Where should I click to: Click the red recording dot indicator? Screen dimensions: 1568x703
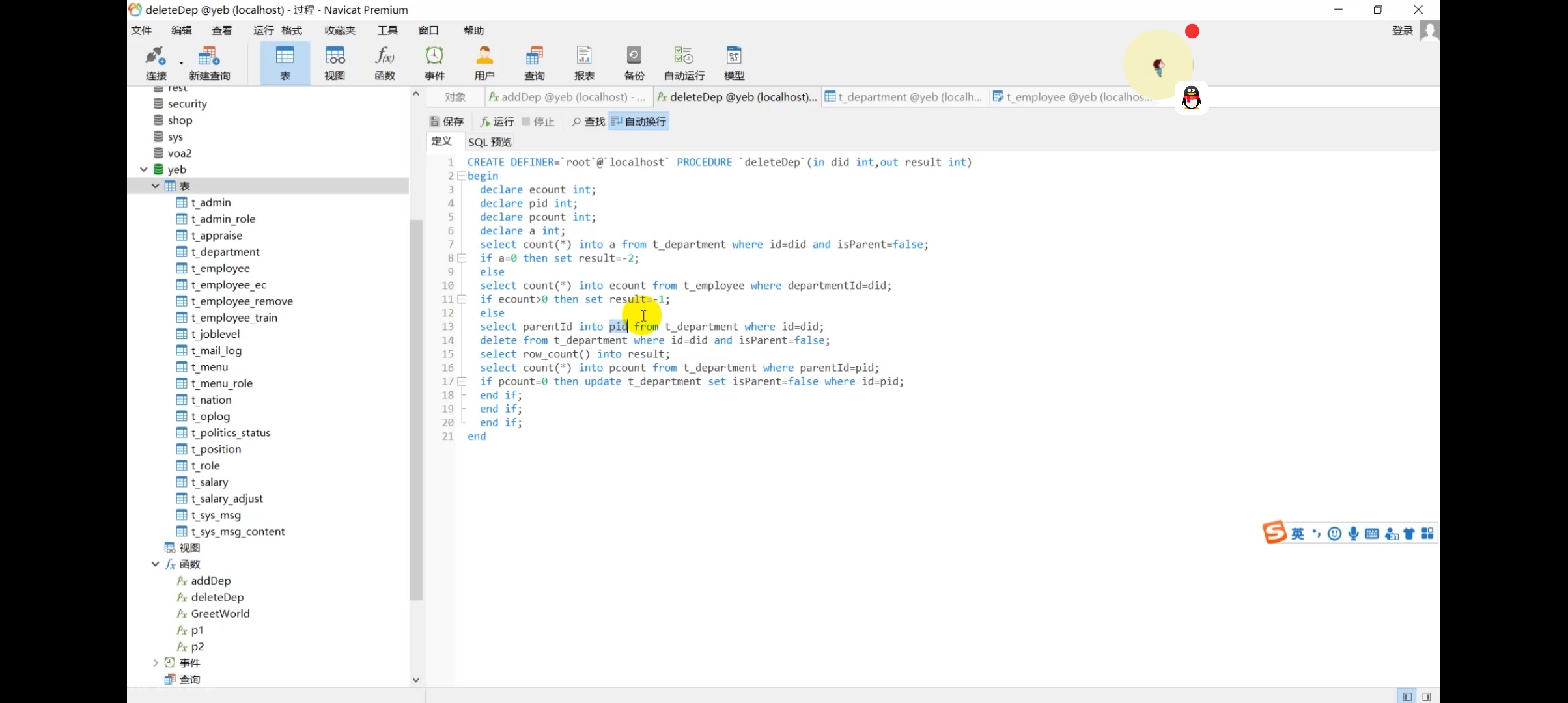[x=1192, y=31]
